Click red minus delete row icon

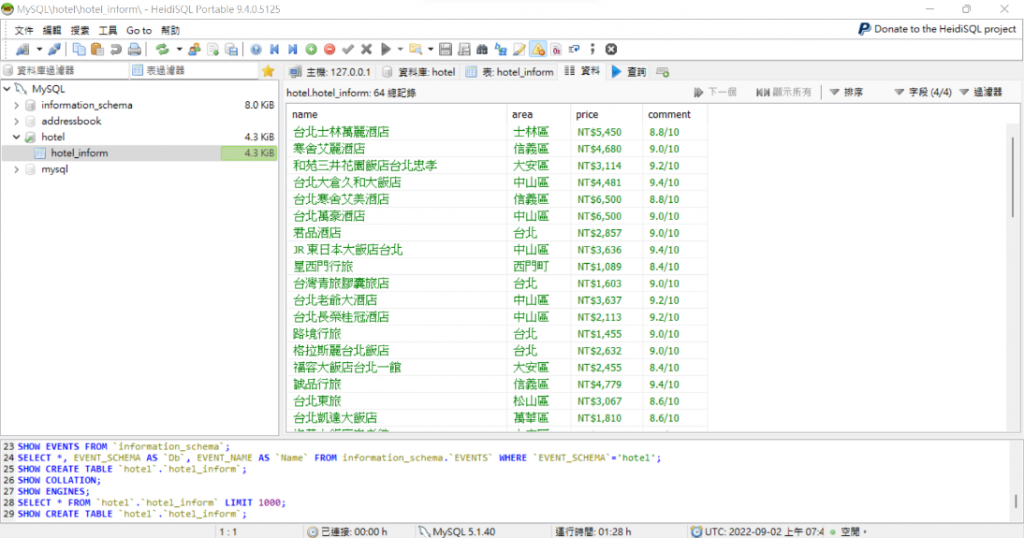click(x=329, y=50)
